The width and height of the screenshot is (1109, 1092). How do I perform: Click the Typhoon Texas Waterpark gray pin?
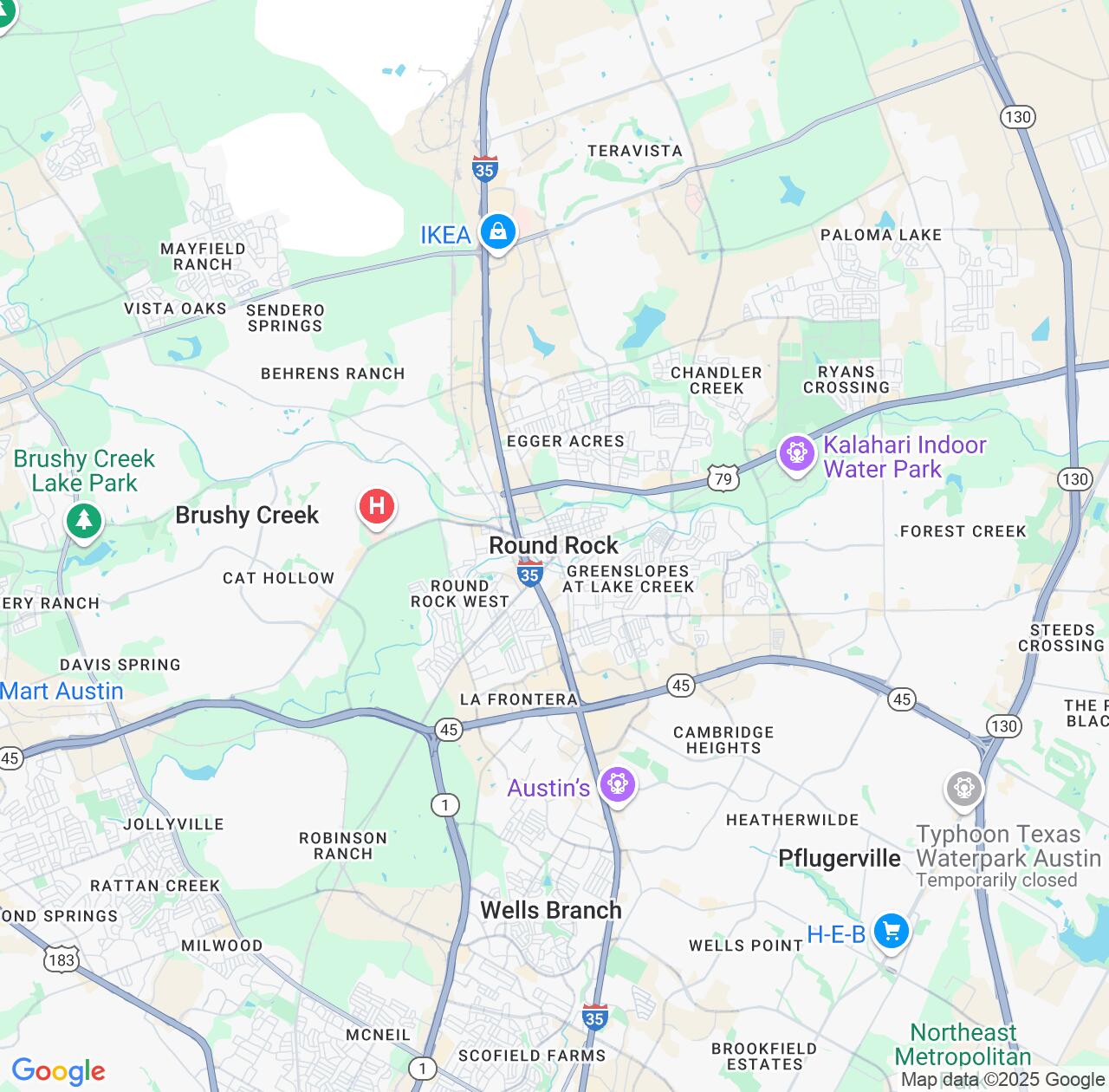click(963, 790)
